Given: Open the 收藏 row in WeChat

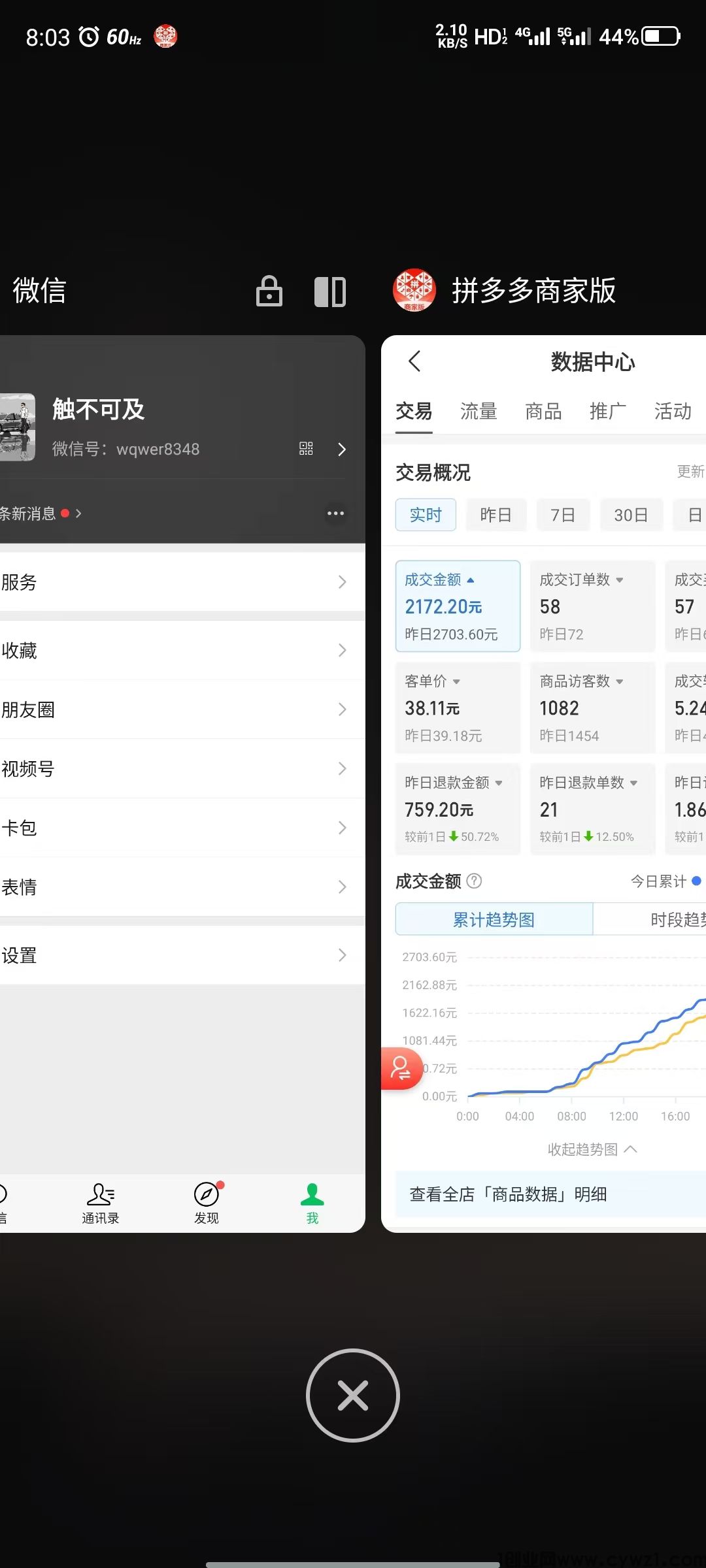Looking at the screenshot, I should click(x=182, y=650).
